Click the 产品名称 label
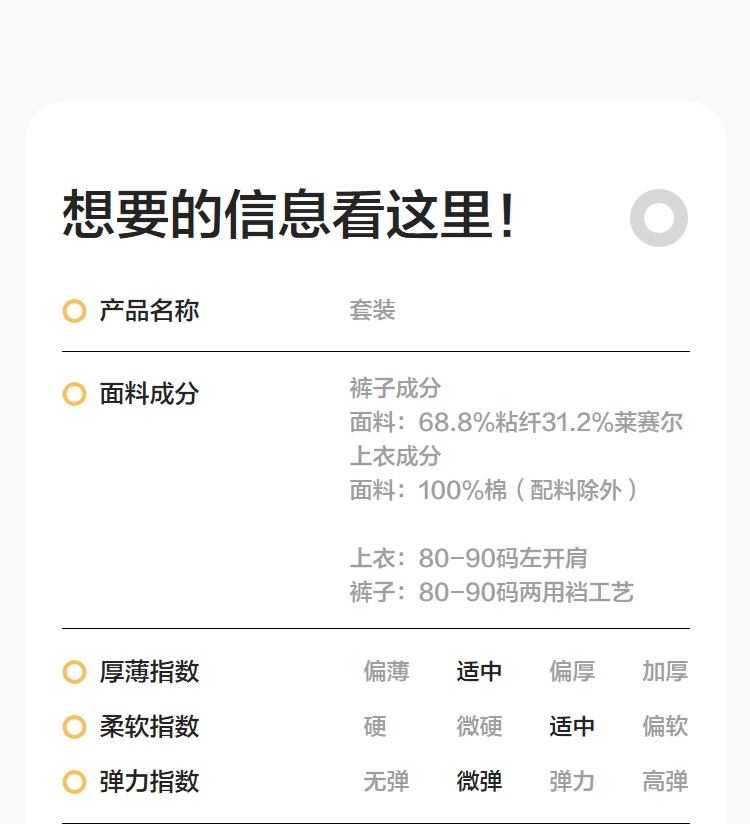The width and height of the screenshot is (750, 824). click(149, 311)
